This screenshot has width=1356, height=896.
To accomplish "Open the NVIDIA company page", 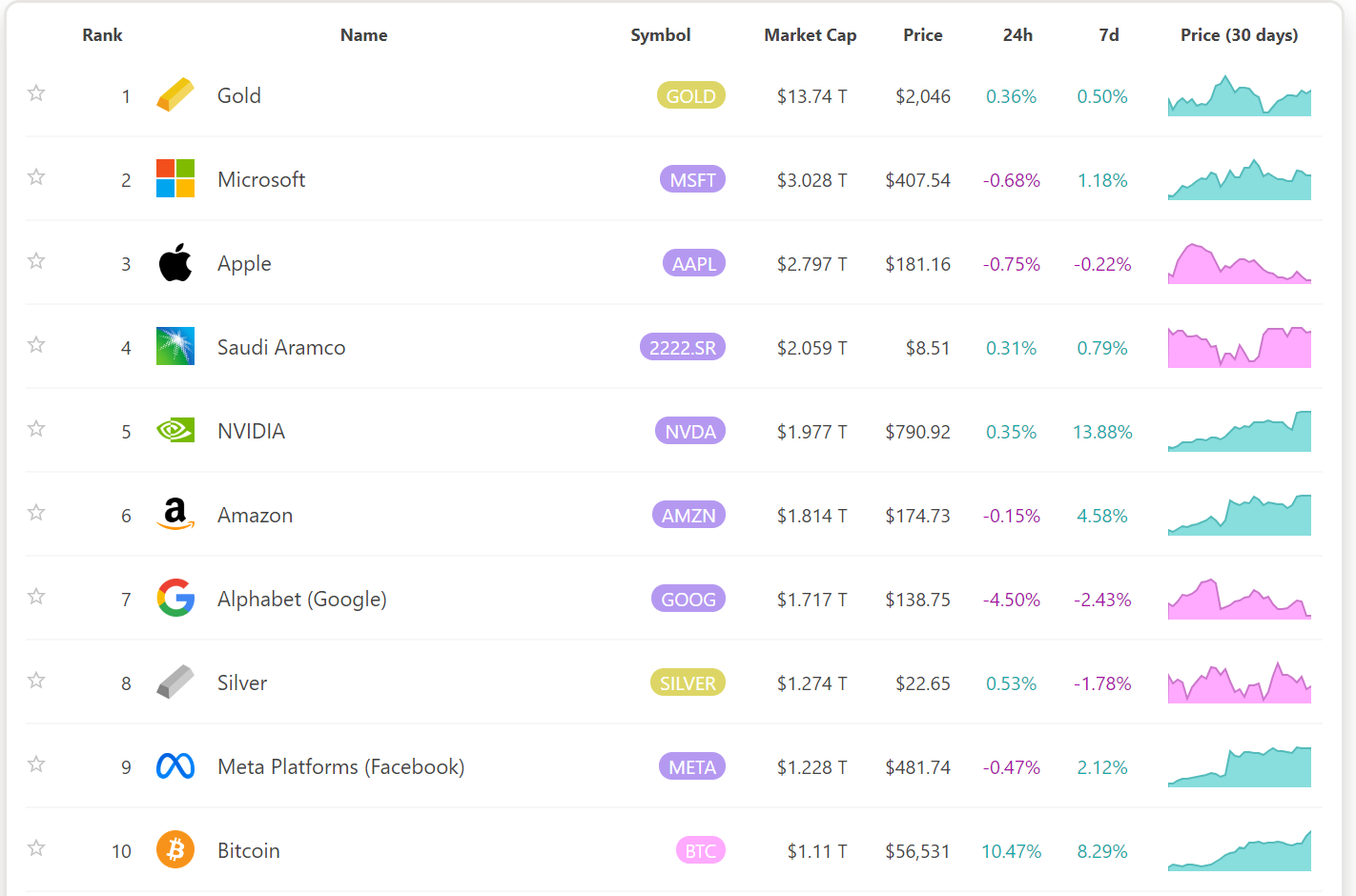I will 252,431.
